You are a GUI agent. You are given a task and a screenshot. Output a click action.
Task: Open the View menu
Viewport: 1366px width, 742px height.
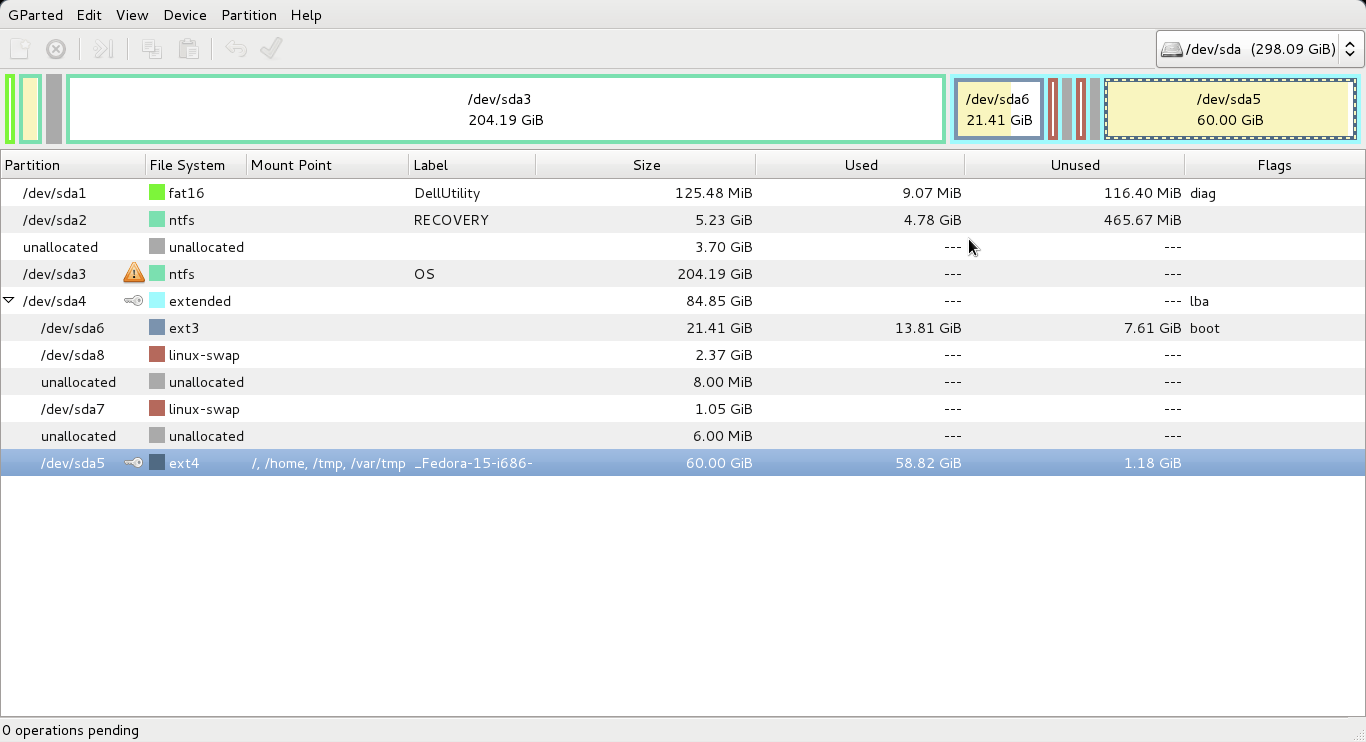coord(131,15)
